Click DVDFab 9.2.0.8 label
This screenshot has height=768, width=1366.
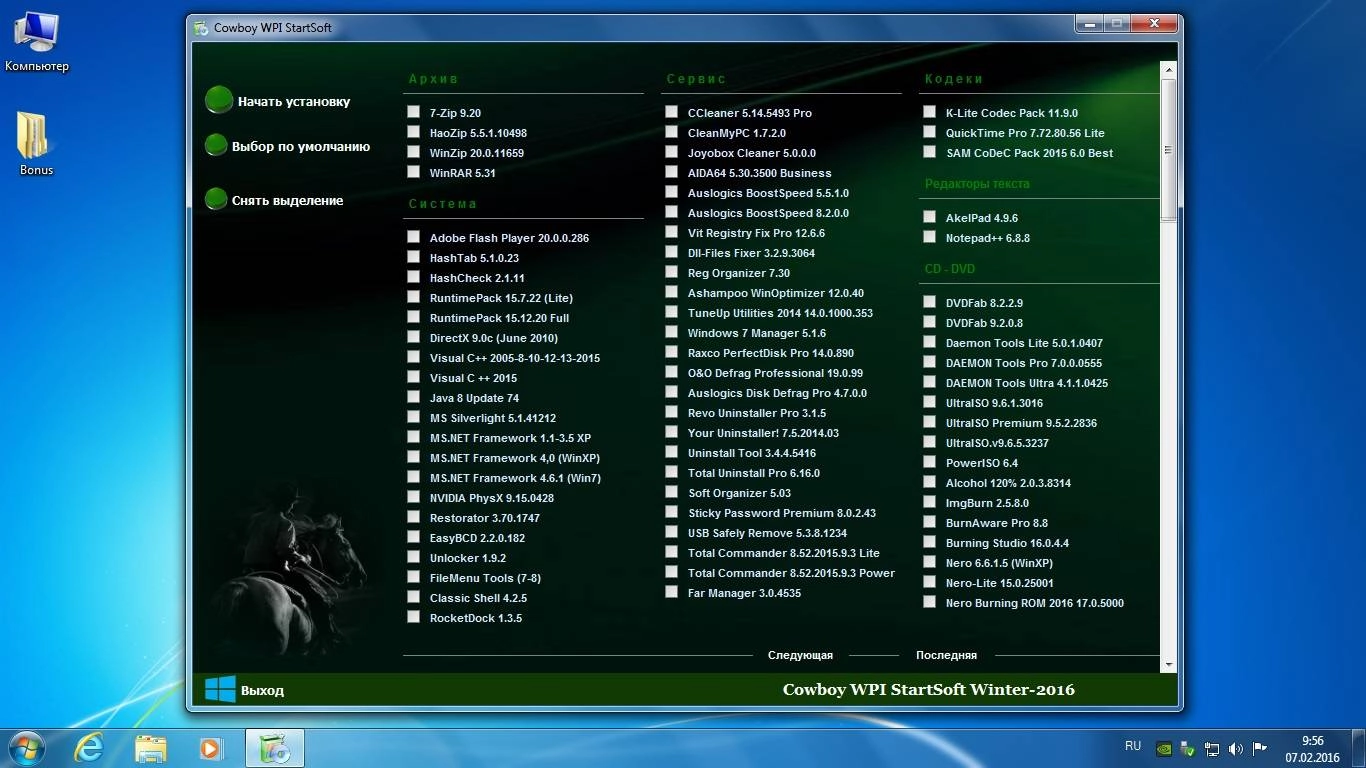tap(984, 323)
